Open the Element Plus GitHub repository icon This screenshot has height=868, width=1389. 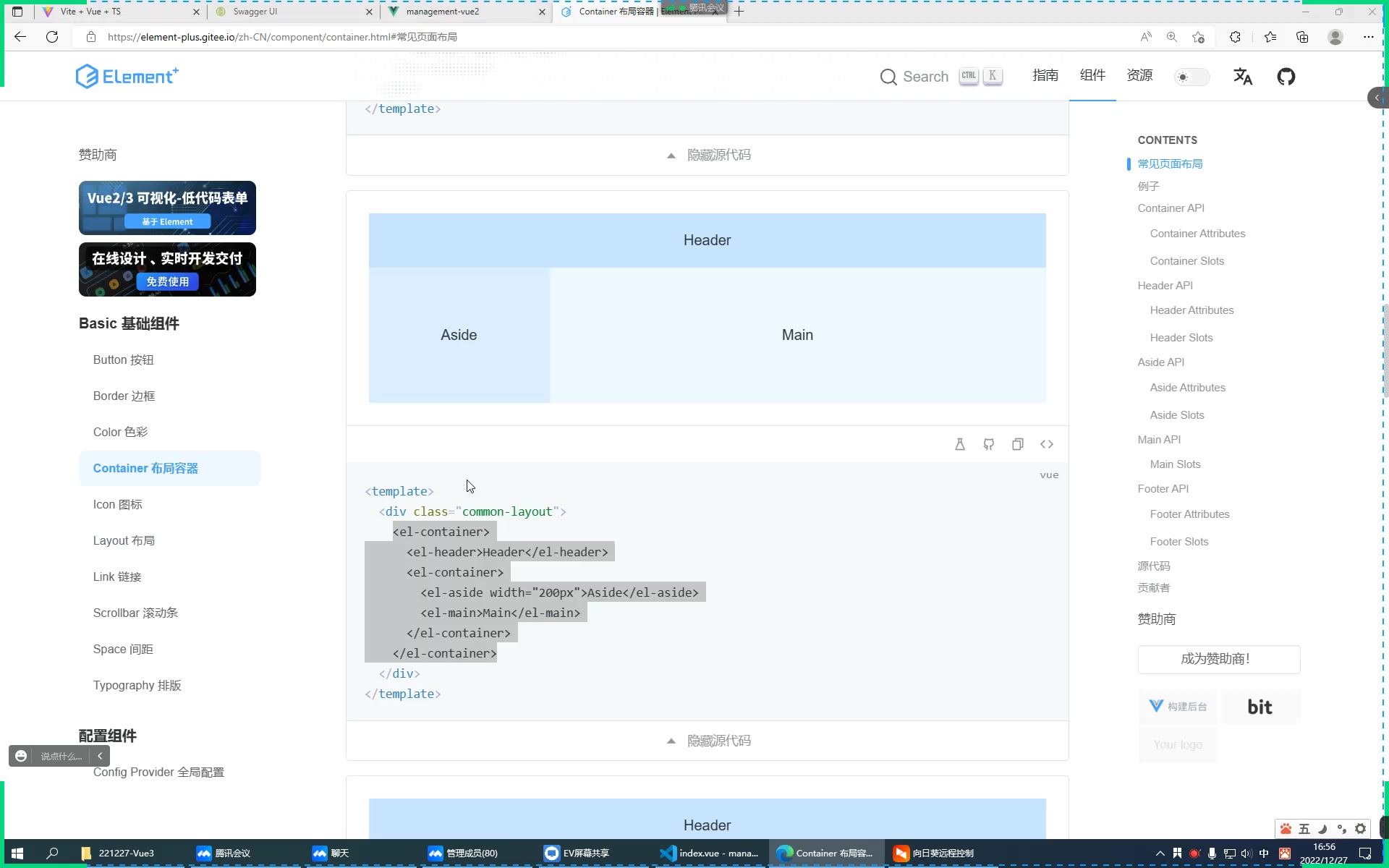tap(1287, 76)
